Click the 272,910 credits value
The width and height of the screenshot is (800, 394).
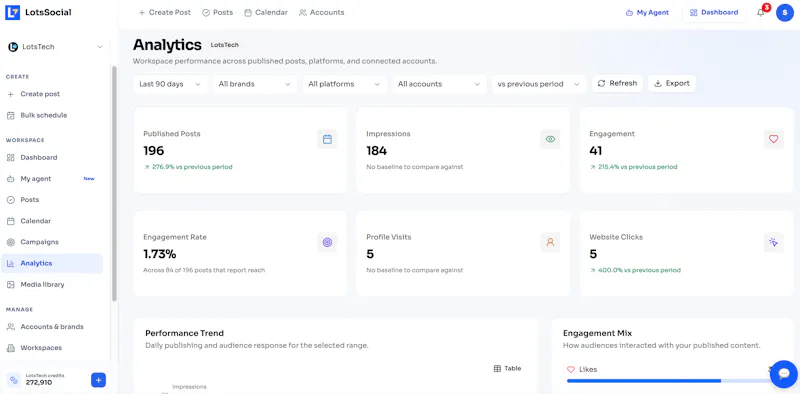click(39, 382)
